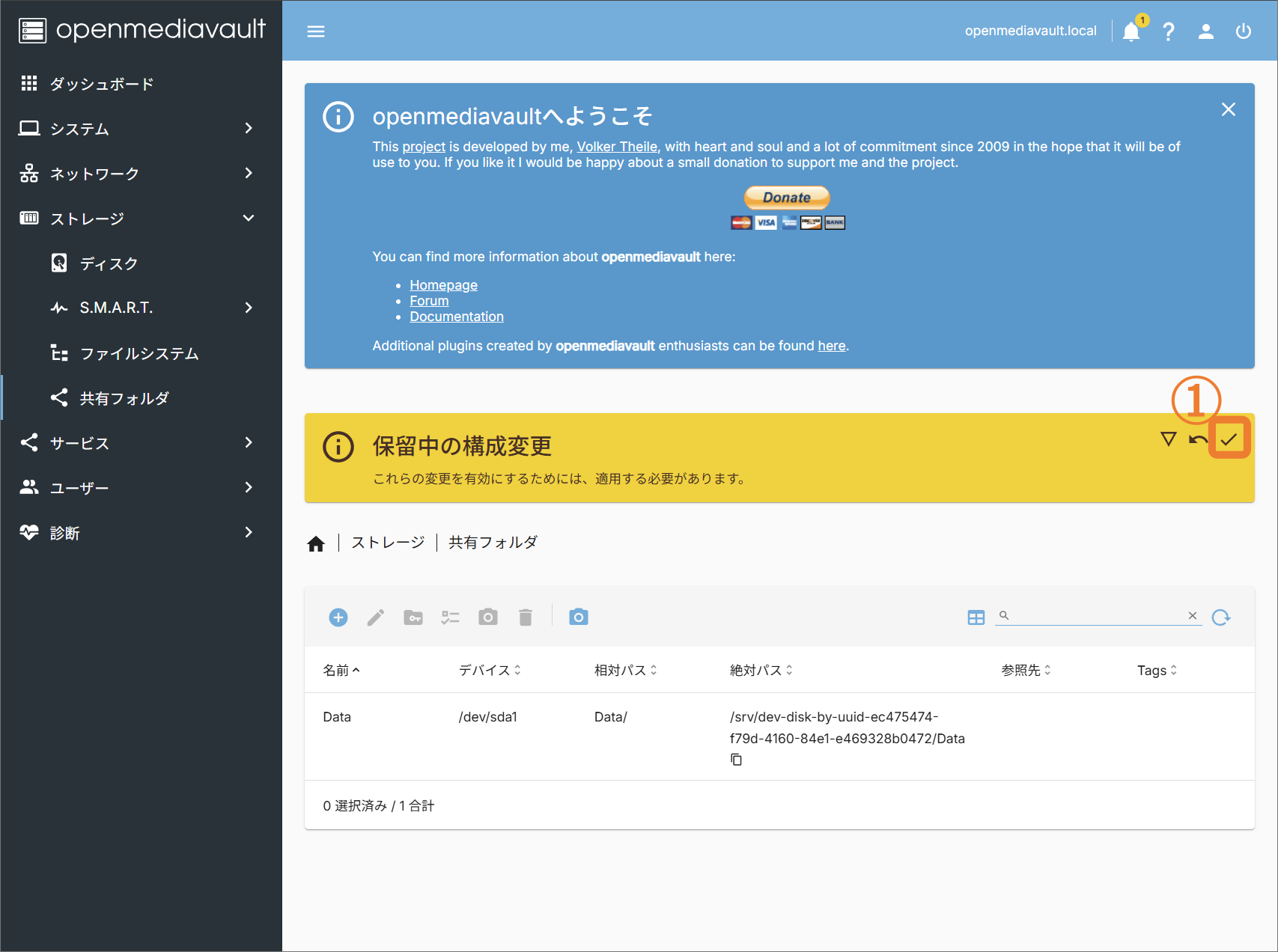
Task: Expand S.M.A.R.T. submenu
Action: [x=141, y=308]
